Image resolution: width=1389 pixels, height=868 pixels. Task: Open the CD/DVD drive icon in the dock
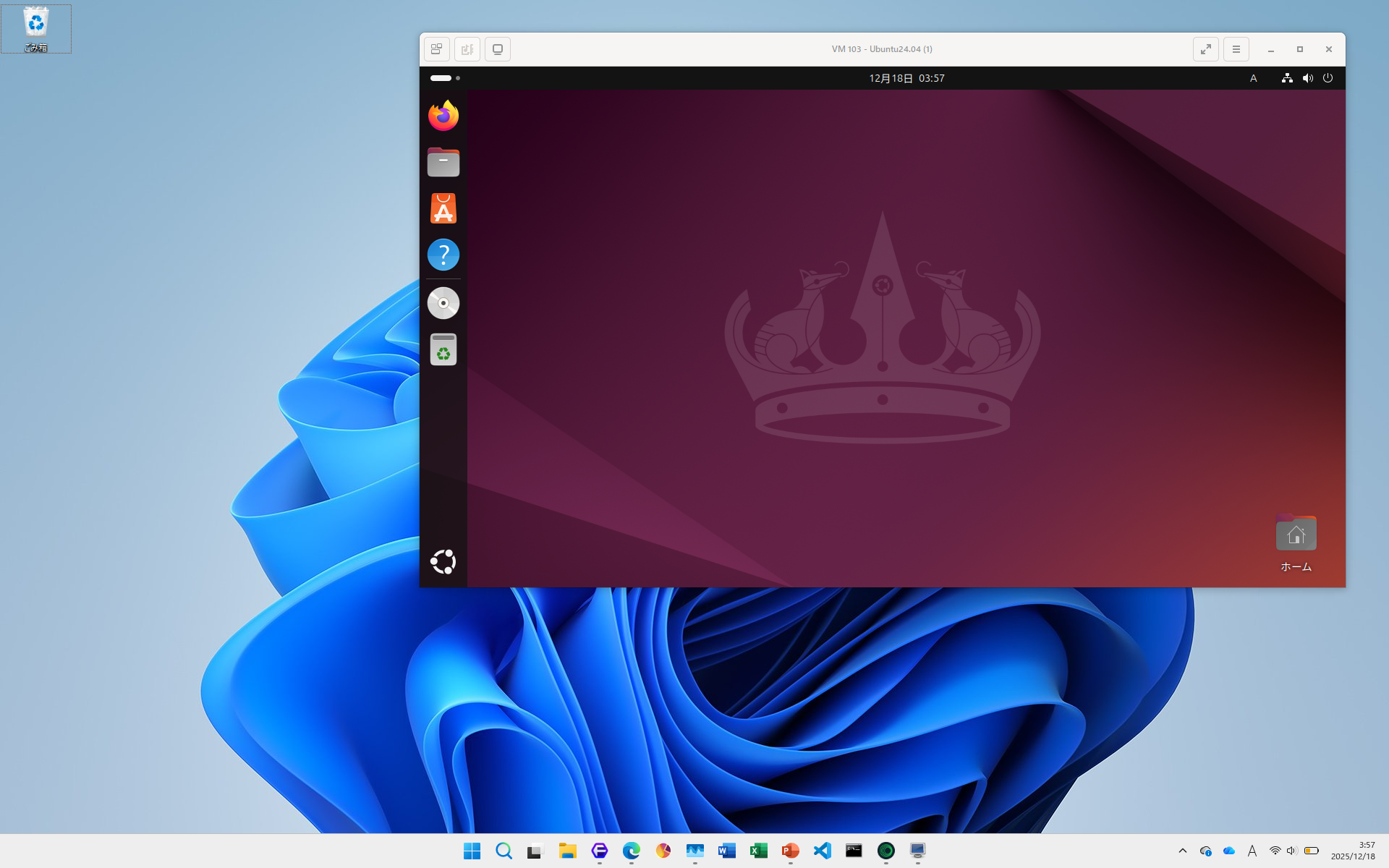click(443, 303)
